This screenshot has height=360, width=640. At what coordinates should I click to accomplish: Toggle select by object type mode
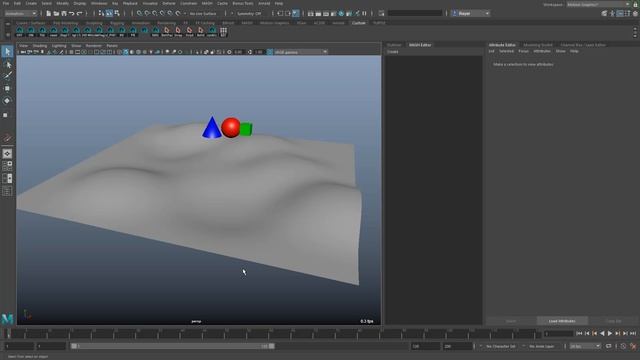point(109,13)
